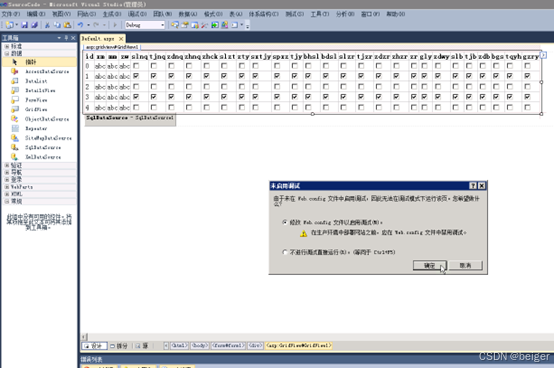Click the Cut scissors icon
Image resolution: width=554 pixels, height=368 pixels.
click(47, 25)
